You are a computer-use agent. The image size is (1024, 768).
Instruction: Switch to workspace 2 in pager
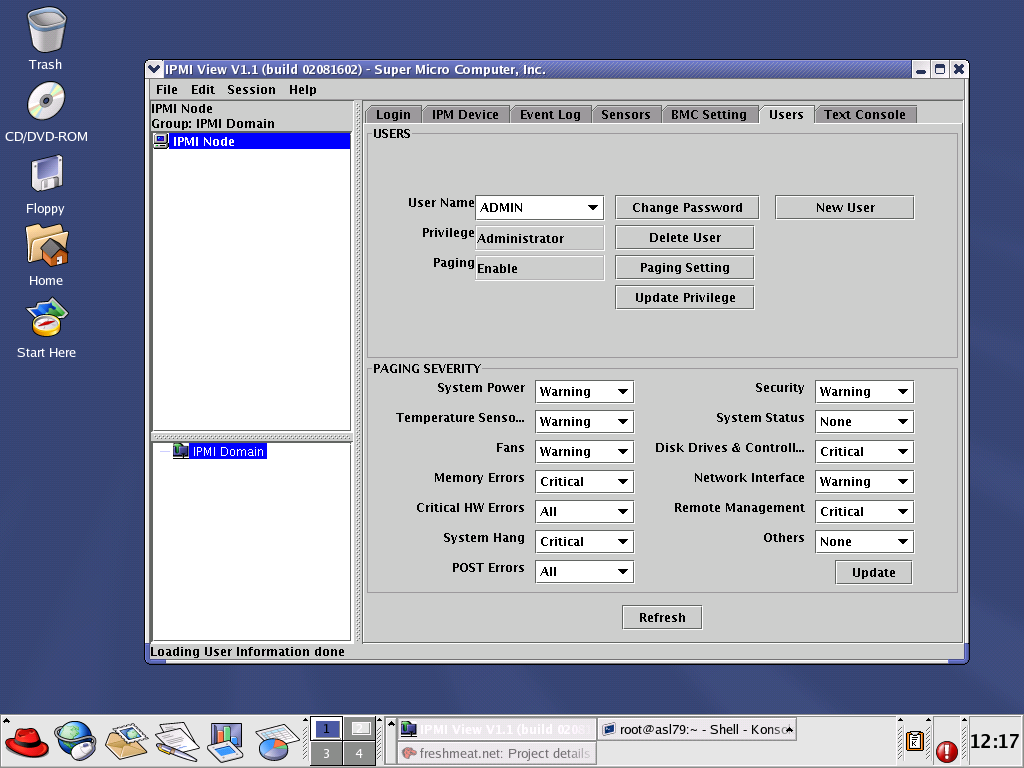point(359,729)
